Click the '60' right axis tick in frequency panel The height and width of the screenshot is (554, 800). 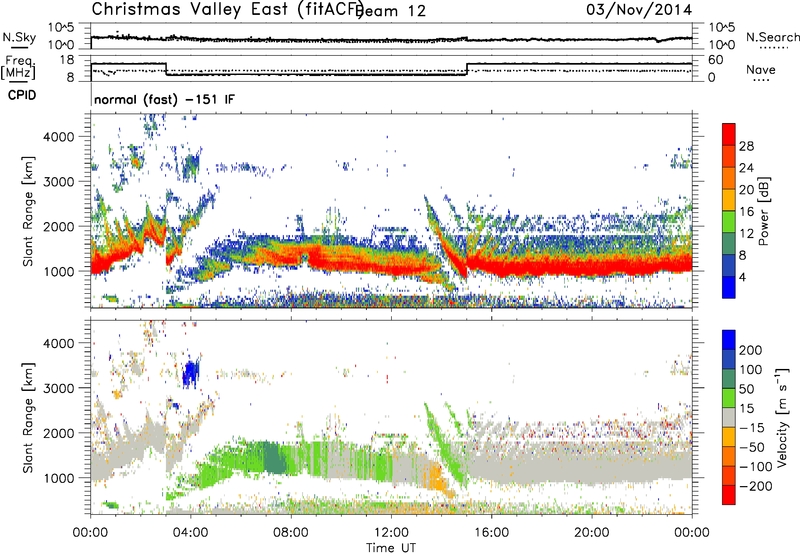pyautogui.click(x=715, y=60)
